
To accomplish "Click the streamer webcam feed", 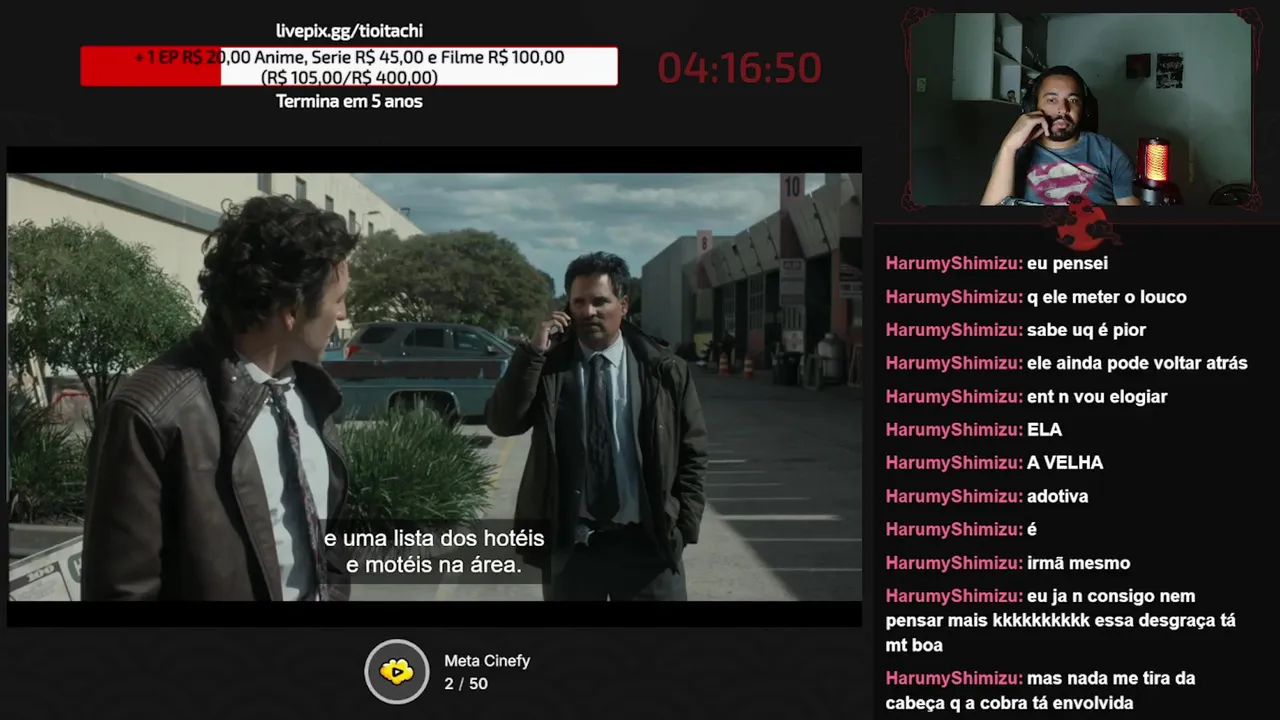I will 1081,109.
